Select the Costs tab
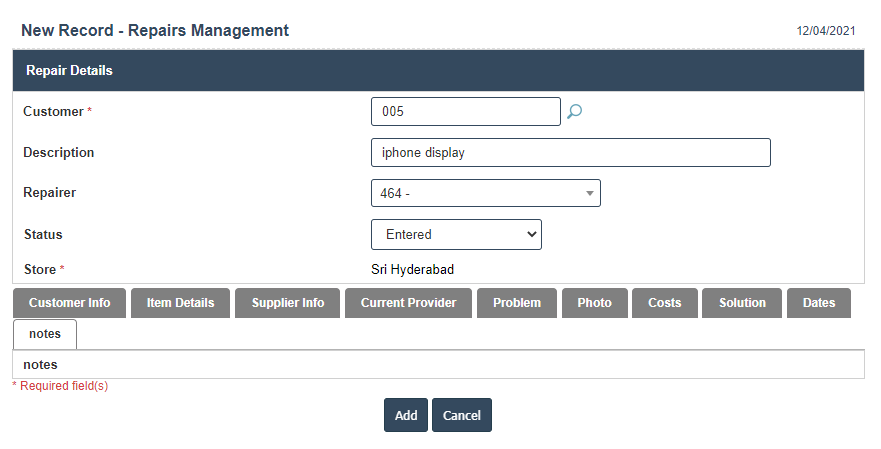The image size is (881, 449). (665, 303)
